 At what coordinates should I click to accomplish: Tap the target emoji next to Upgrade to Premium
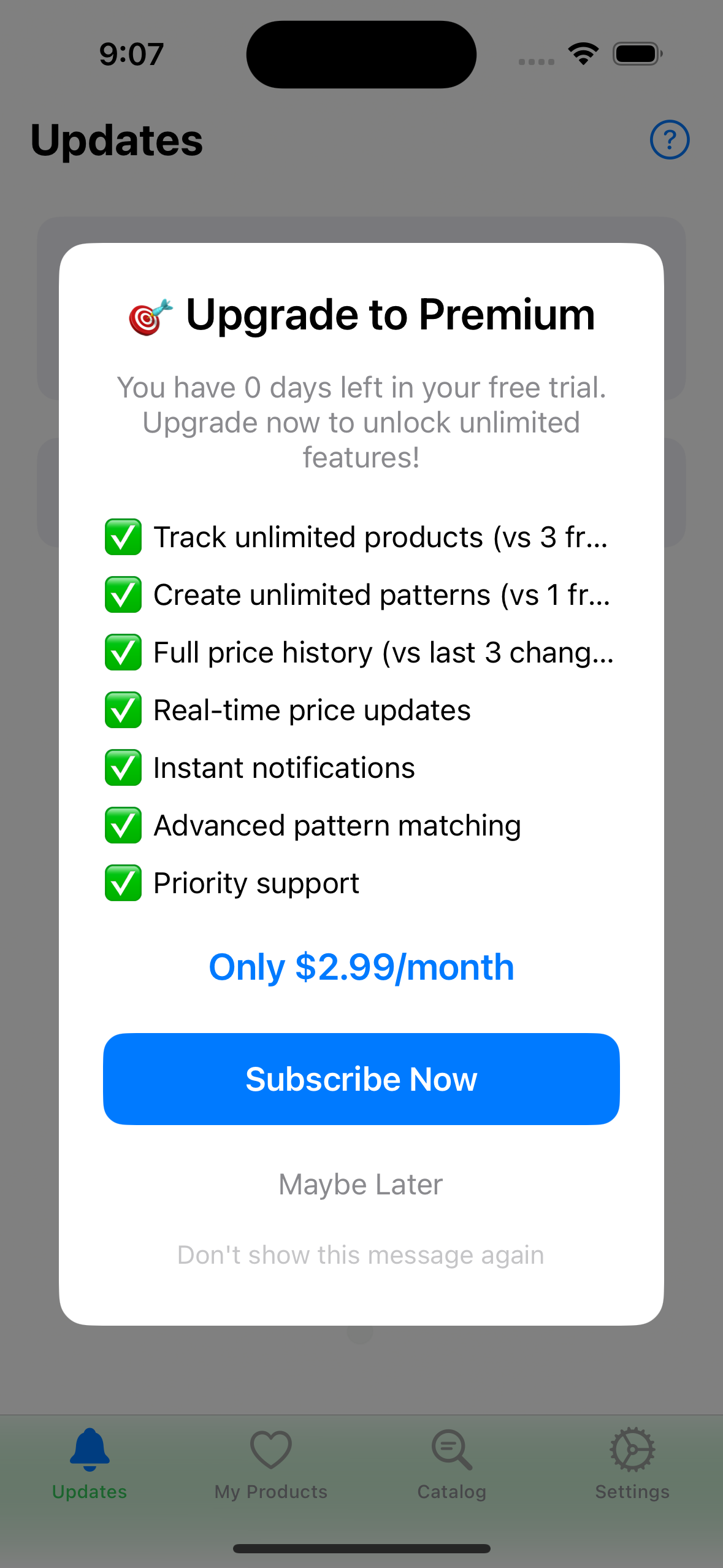pyautogui.click(x=149, y=315)
